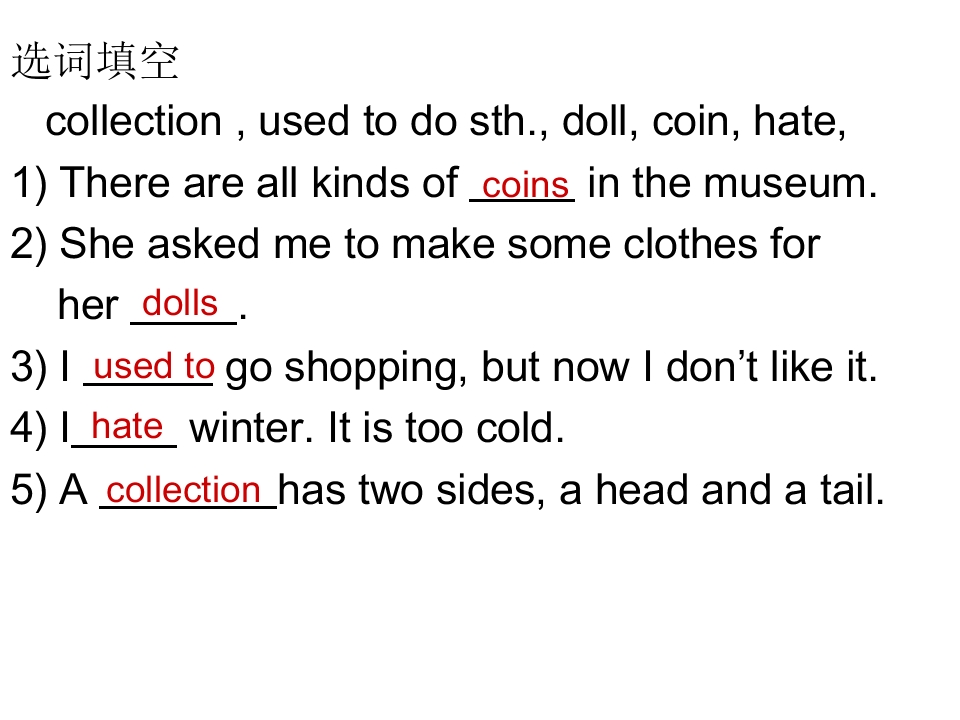Click the red answer "dolls" in sentence 2
Screen dimensions: 960x720
[x=181, y=303]
